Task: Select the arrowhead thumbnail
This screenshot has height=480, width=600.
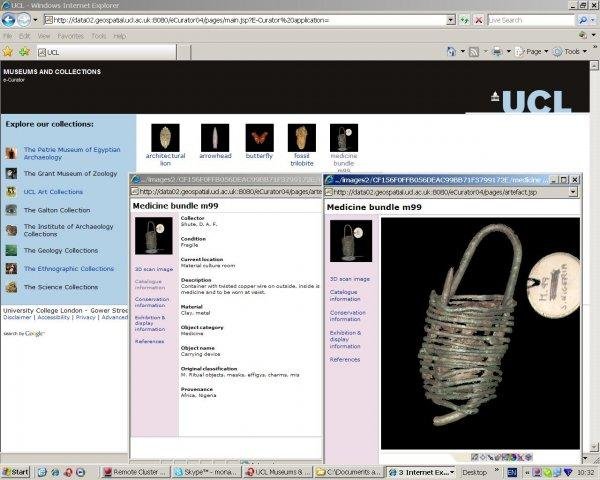Action: click(x=215, y=138)
